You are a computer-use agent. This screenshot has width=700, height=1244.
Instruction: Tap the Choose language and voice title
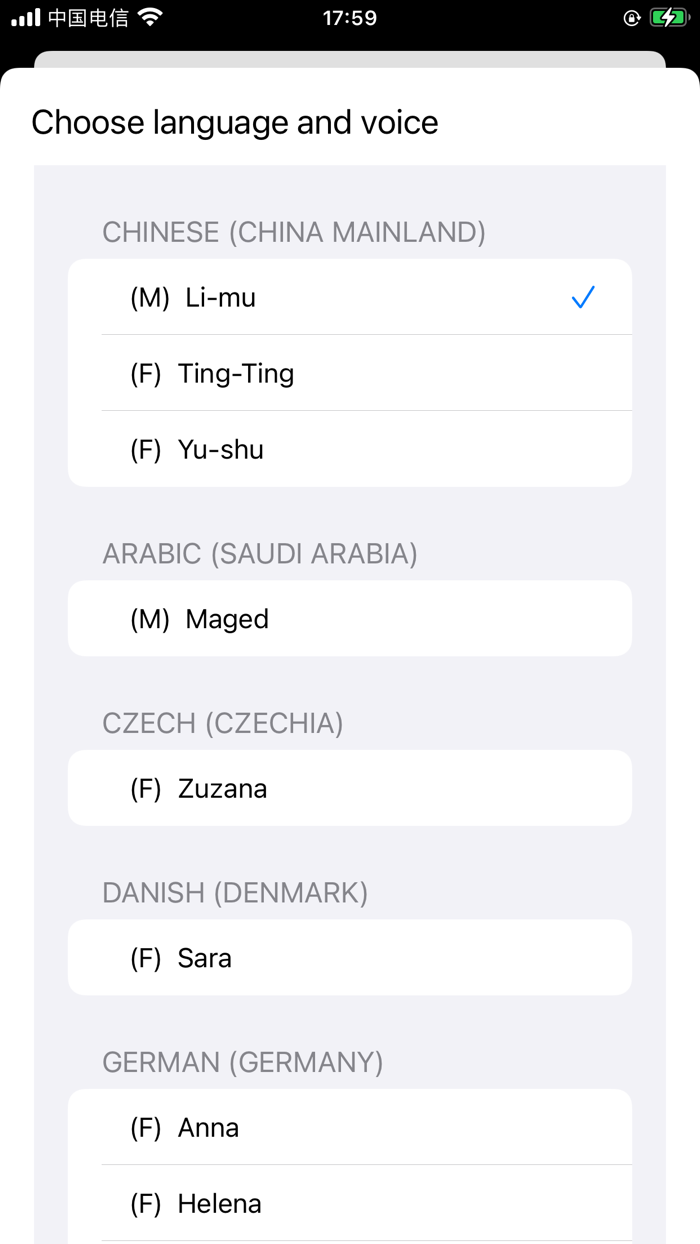tap(235, 122)
